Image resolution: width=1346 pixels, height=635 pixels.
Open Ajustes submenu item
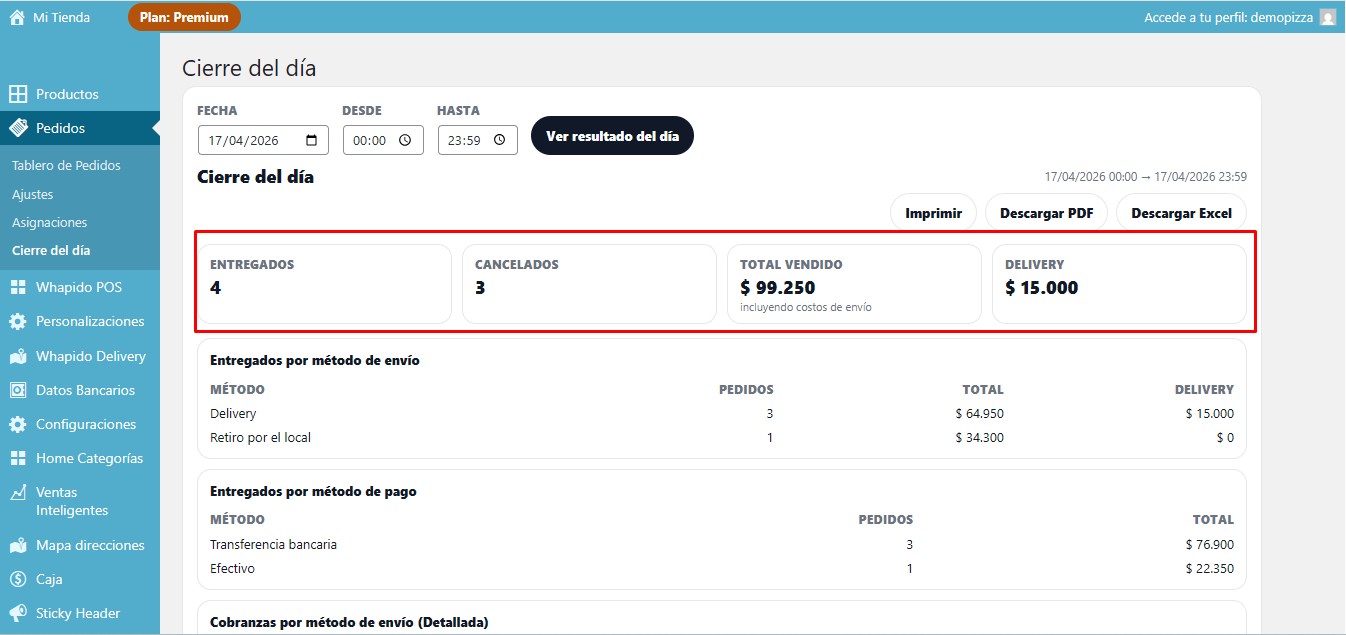point(33,194)
